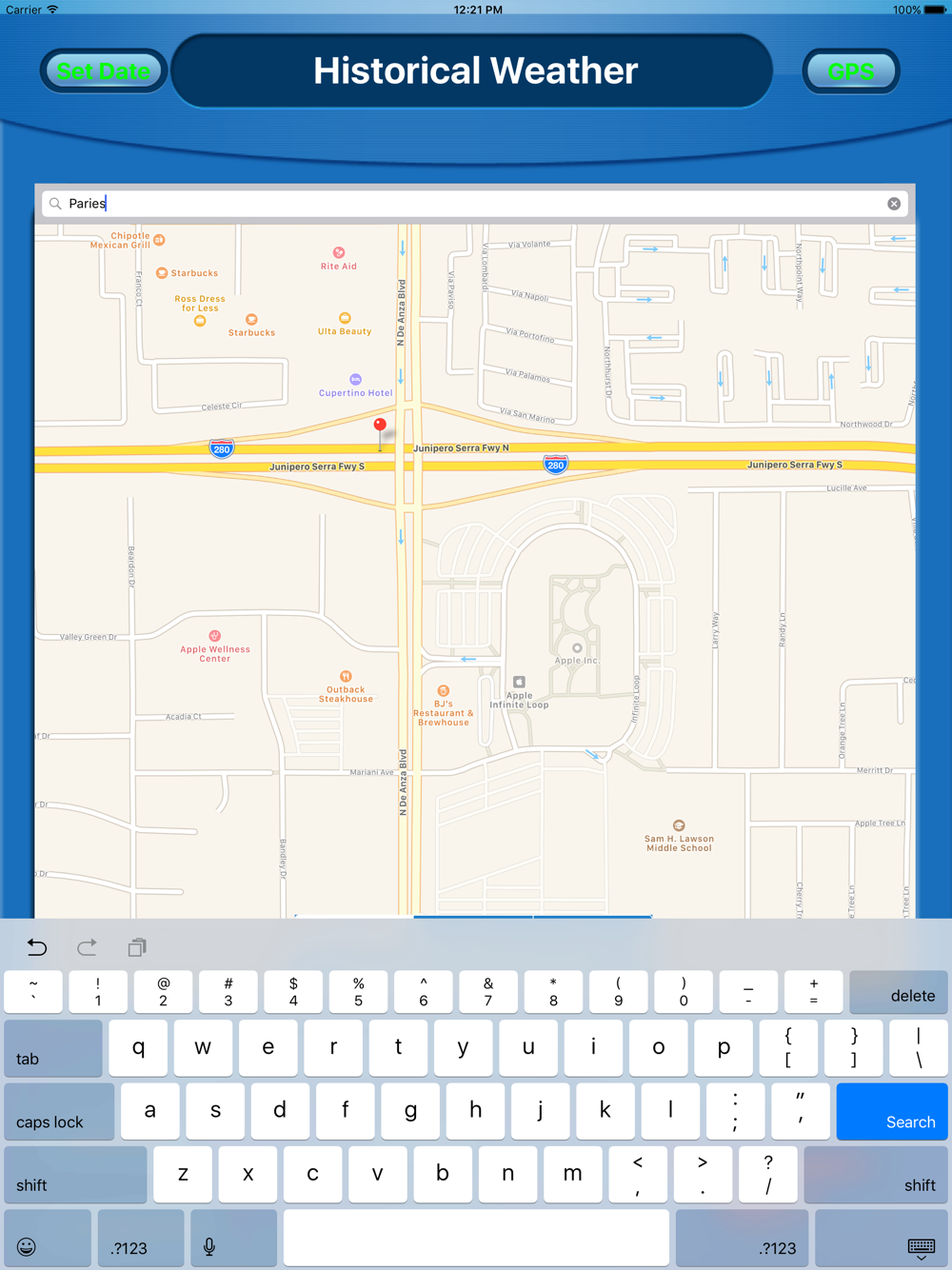This screenshot has height=1270, width=952.
Task: Tap the keyboard undo arrow
Action: (x=37, y=947)
